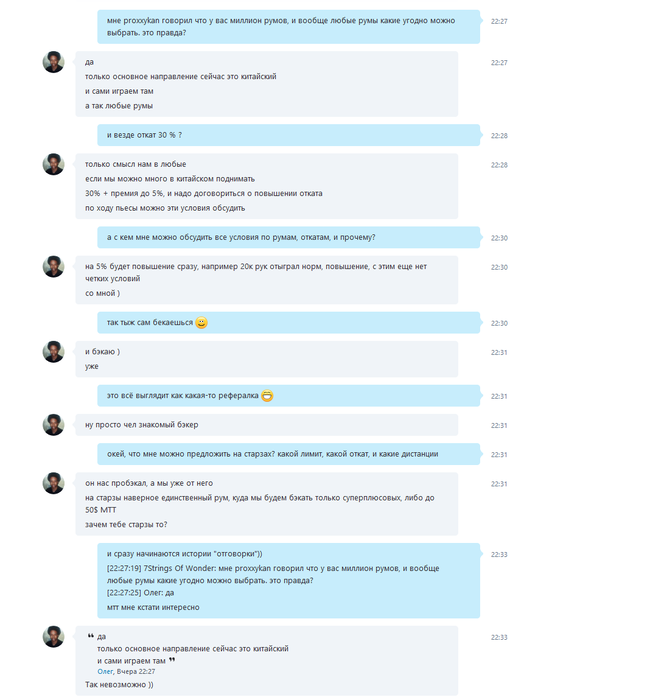The width and height of the screenshot is (653, 700).
Task: Click the 22:27 timestamp of the first message
Action: 499,21
